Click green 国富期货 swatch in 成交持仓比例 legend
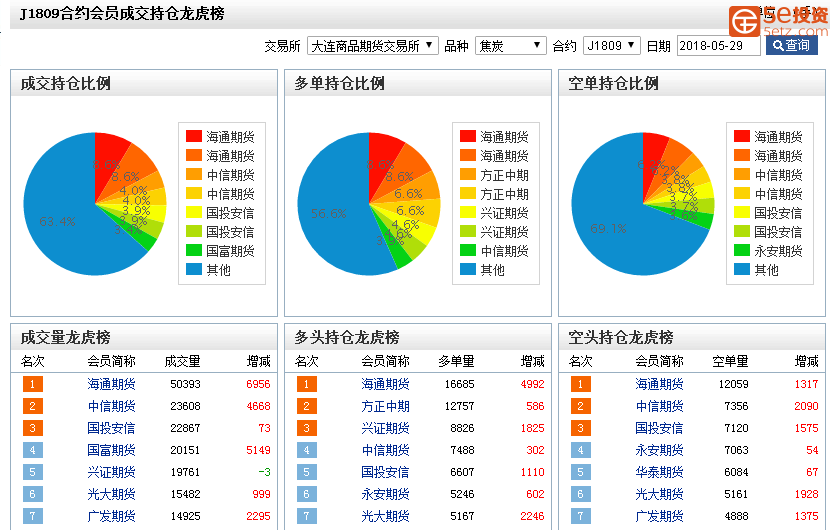Viewport: 836px width, 530px height. tap(194, 251)
